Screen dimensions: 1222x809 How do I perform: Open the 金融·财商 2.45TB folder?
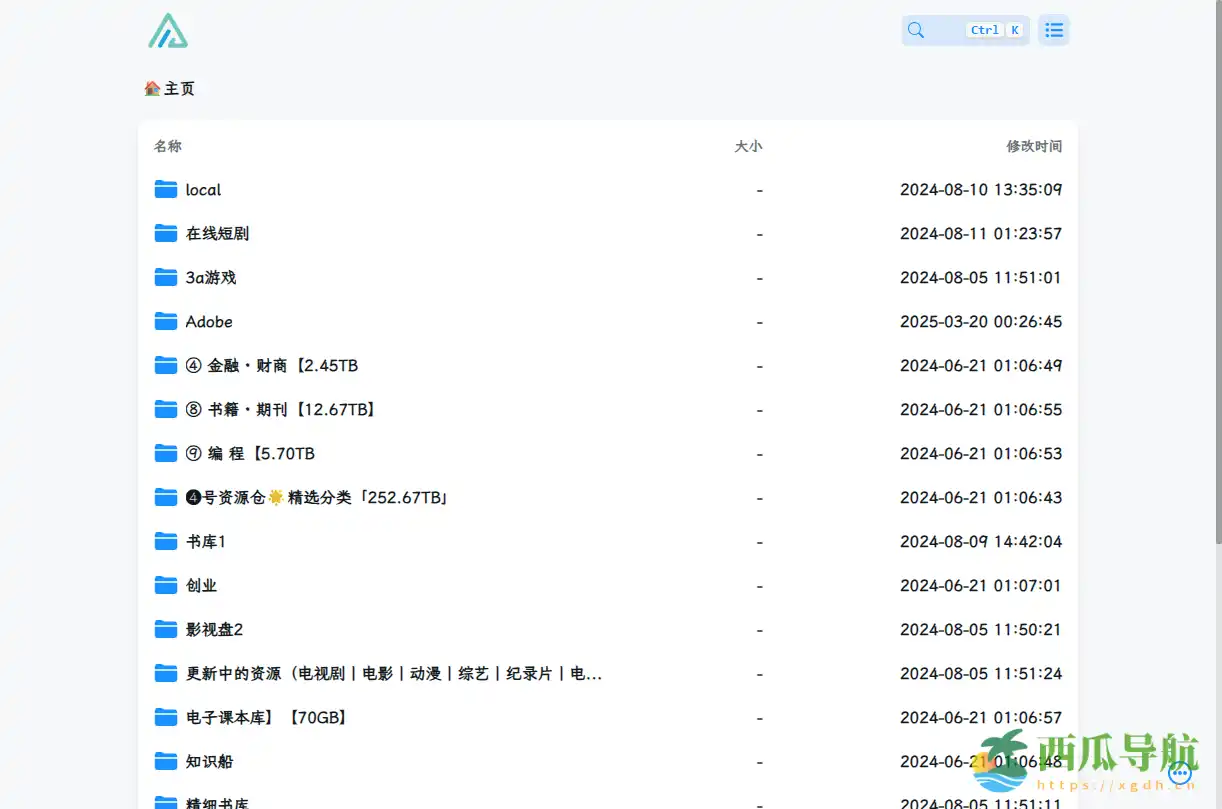point(272,366)
